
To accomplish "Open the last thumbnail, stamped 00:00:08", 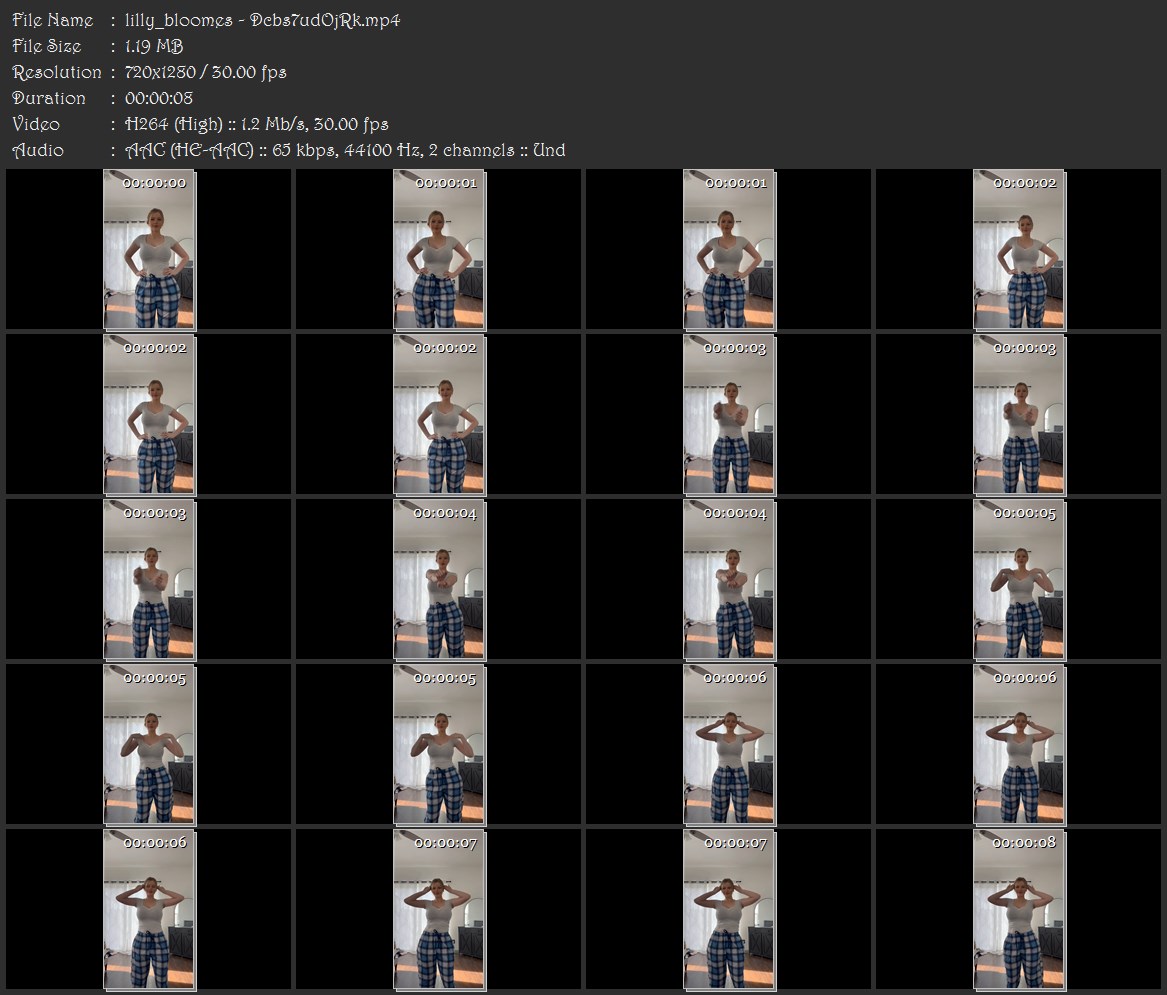I will 1019,909.
